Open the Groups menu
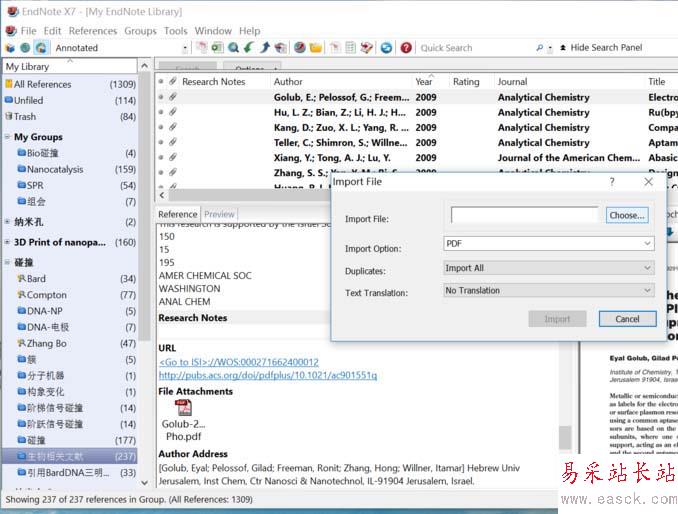The width and height of the screenshot is (678, 514). 141,31
